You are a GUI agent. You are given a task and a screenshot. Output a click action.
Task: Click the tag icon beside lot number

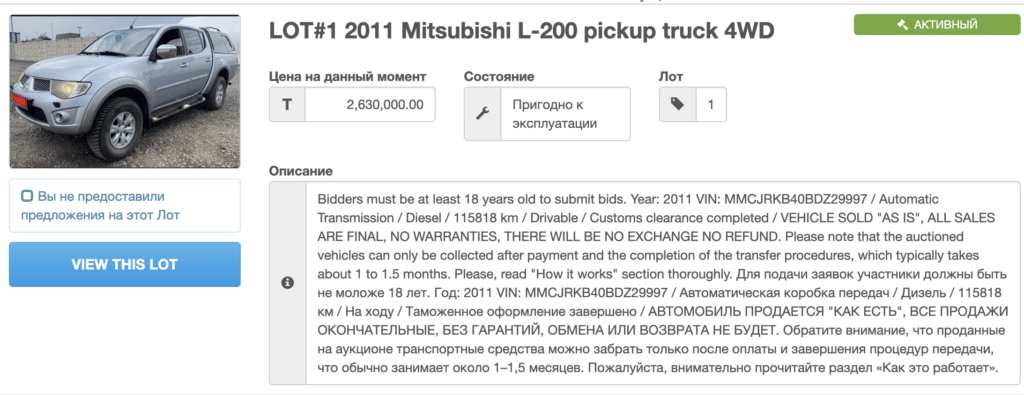coord(677,104)
